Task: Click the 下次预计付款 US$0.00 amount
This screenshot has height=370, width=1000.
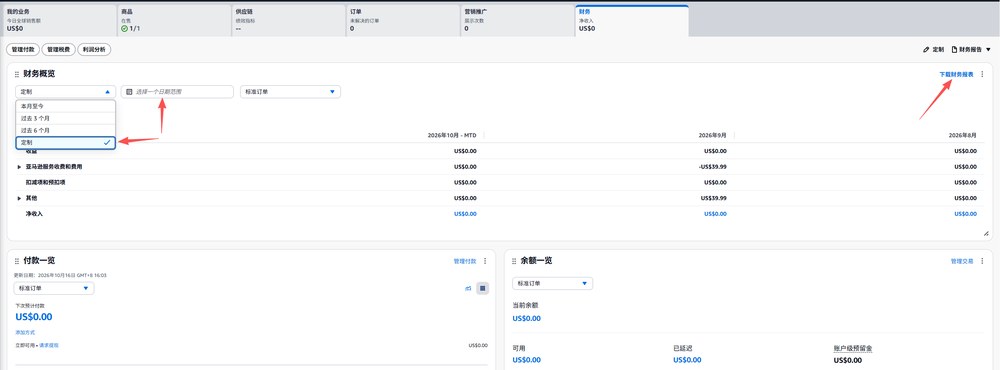Action: pos(34,317)
